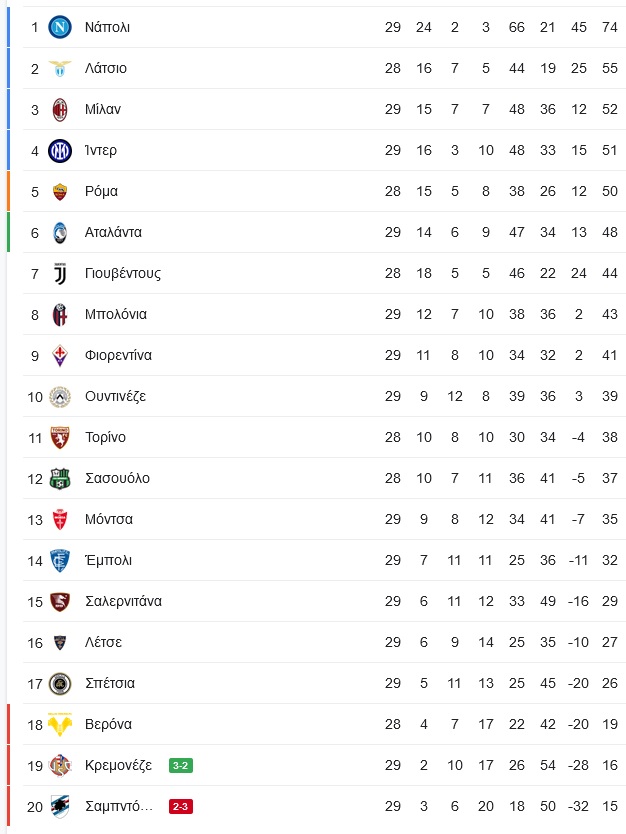Click the Sassuolo green crest icon
The image size is (626, 834).
pos(60,478)
